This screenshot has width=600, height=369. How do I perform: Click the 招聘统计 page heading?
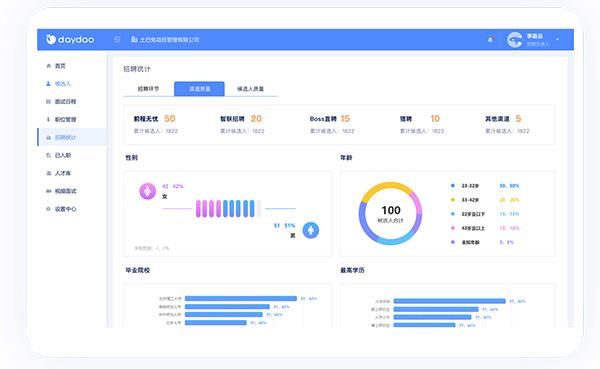(137, 69)
